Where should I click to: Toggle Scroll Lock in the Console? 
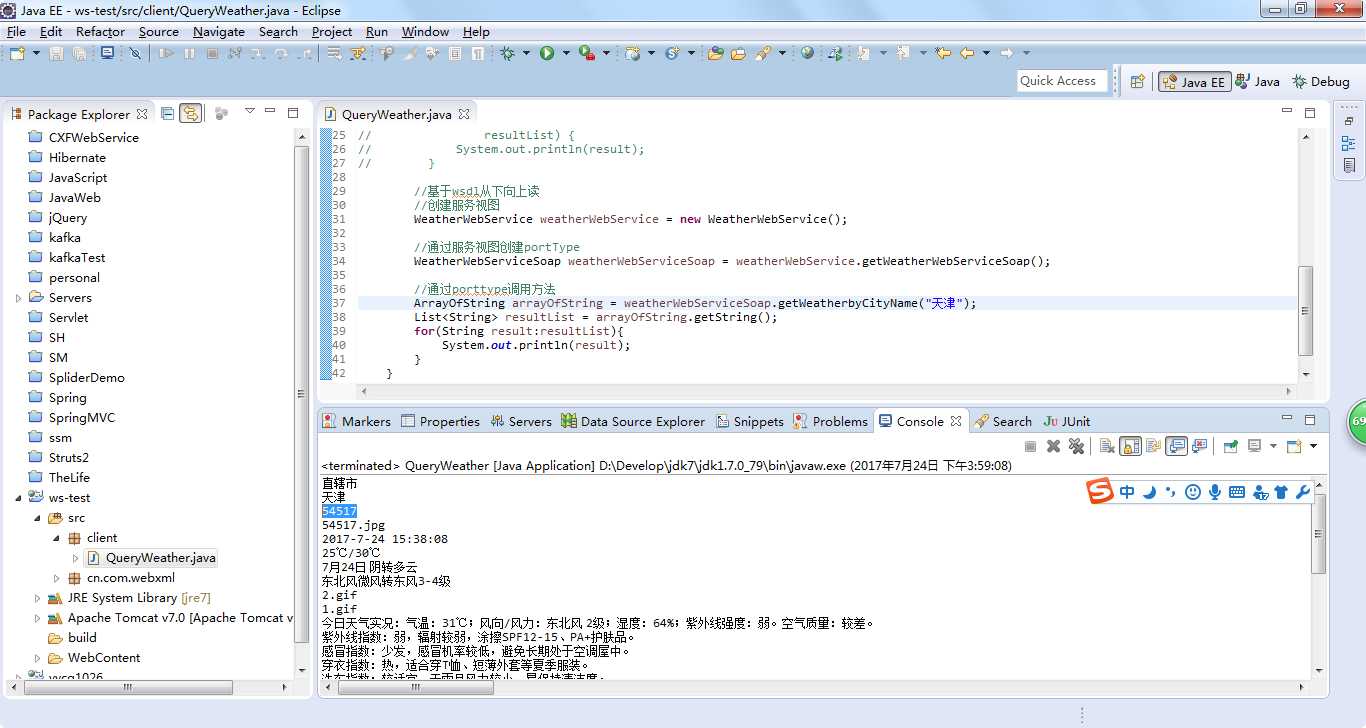[1130, 446]
